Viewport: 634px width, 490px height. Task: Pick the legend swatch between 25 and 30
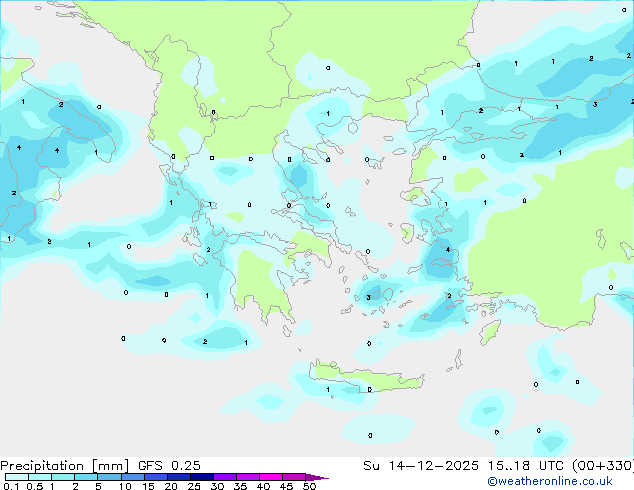pyautogui.click(x=202, y=477)
